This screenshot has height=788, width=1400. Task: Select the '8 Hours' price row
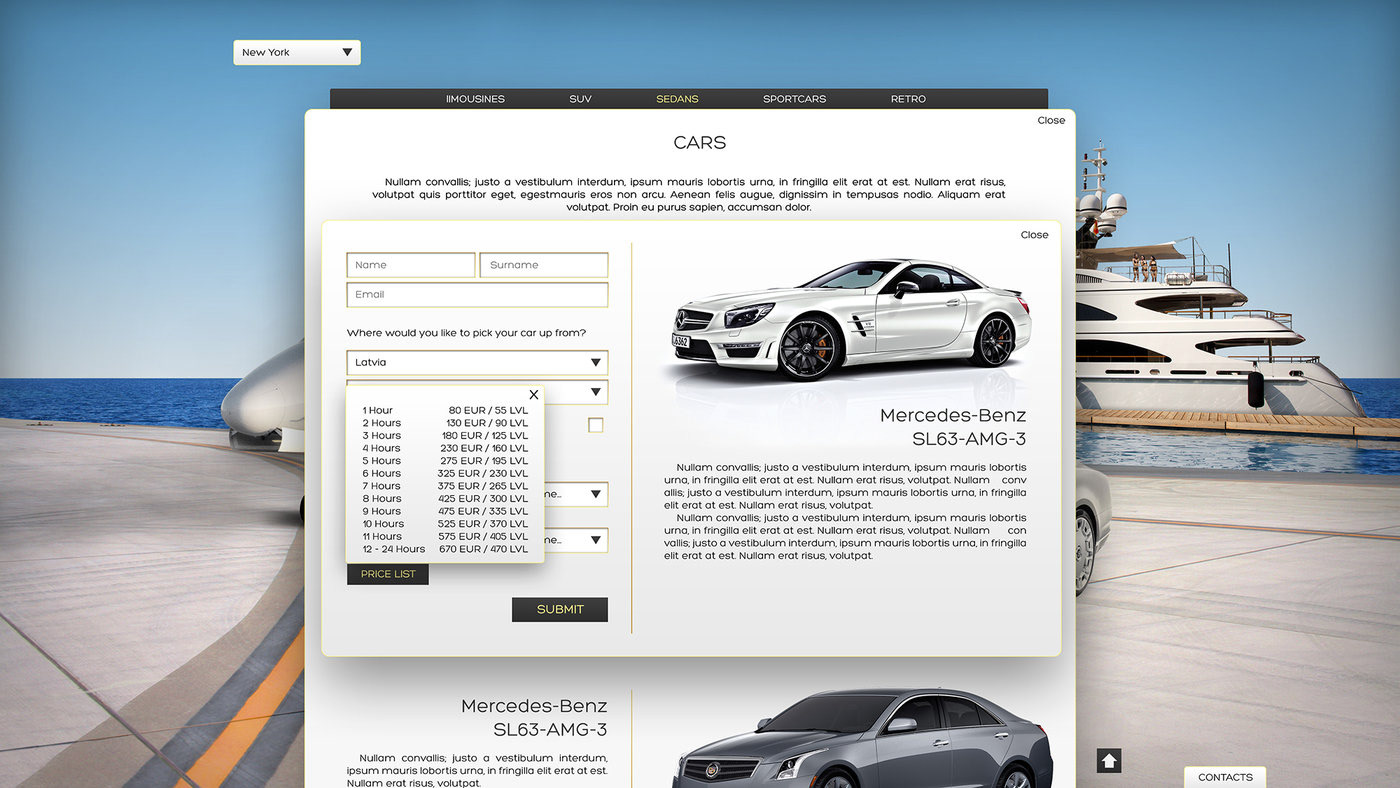point(445,499)
